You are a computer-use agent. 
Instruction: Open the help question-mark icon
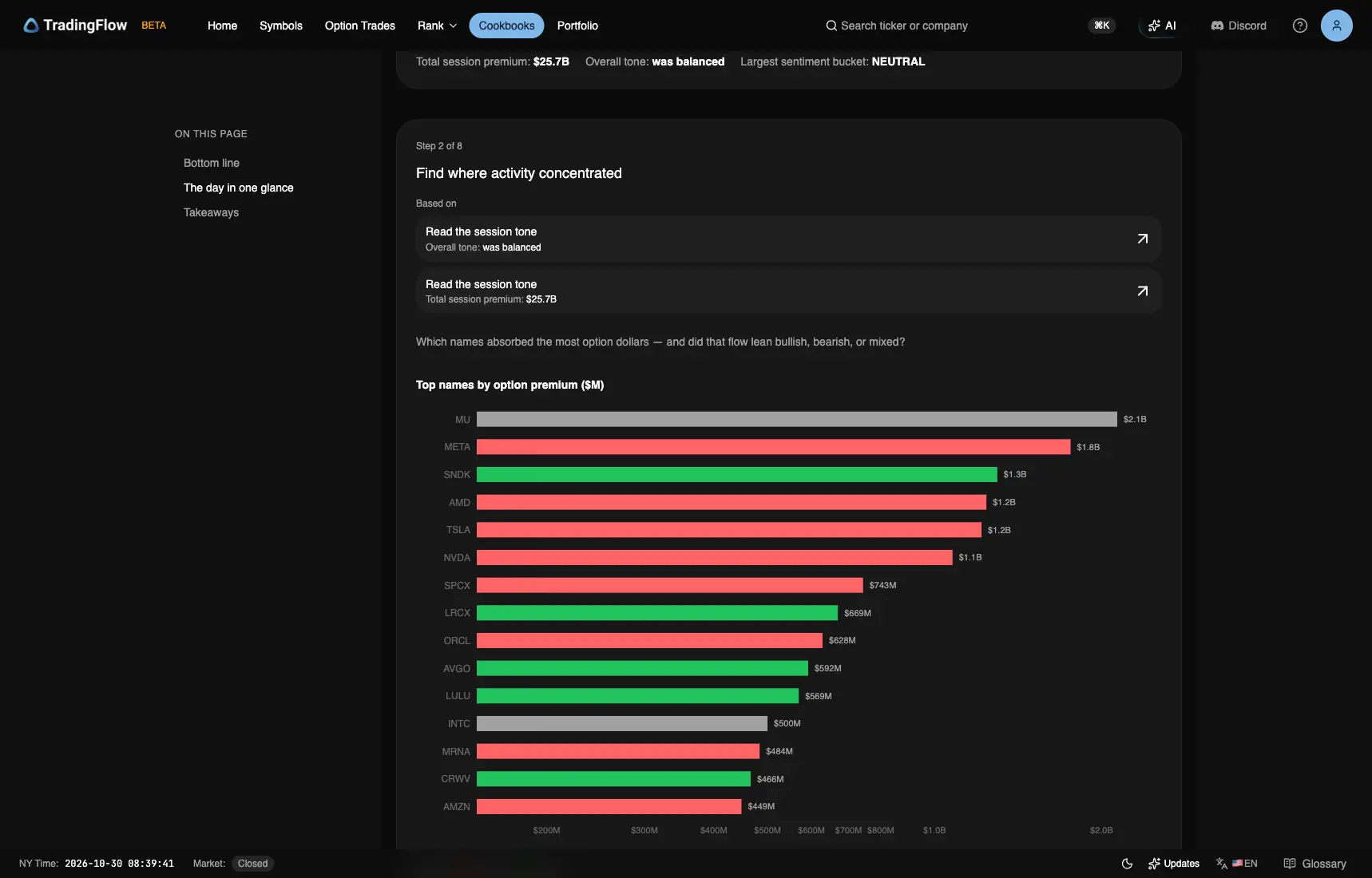tap(1300, 26)
